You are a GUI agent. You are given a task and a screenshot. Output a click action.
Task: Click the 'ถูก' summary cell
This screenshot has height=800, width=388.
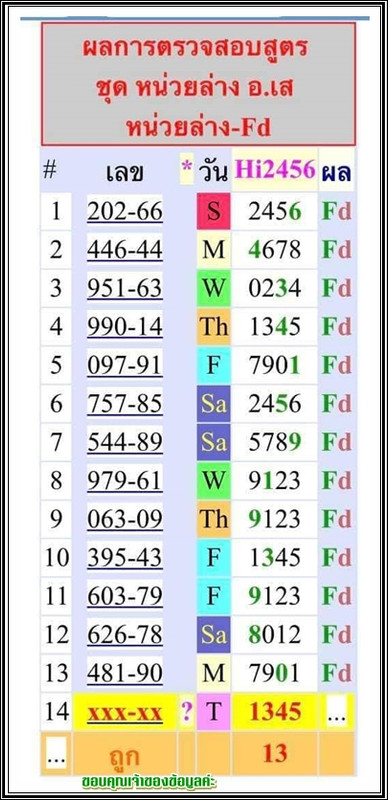click(x=125, y=754)
